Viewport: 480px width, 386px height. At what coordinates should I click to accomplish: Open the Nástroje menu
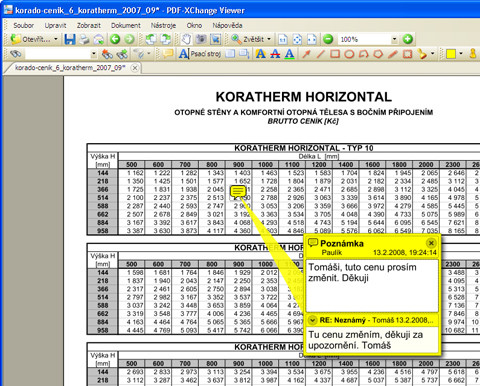(163, 25)
